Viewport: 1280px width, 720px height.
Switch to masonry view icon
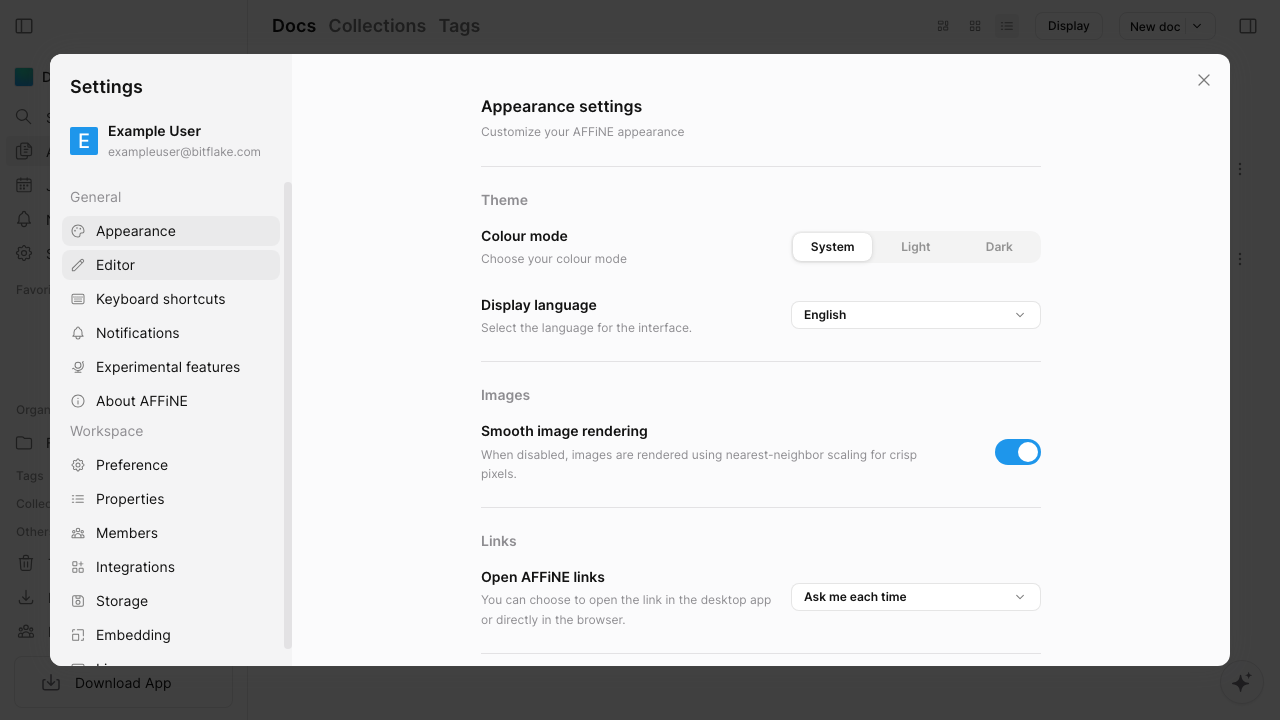[943, 26]
